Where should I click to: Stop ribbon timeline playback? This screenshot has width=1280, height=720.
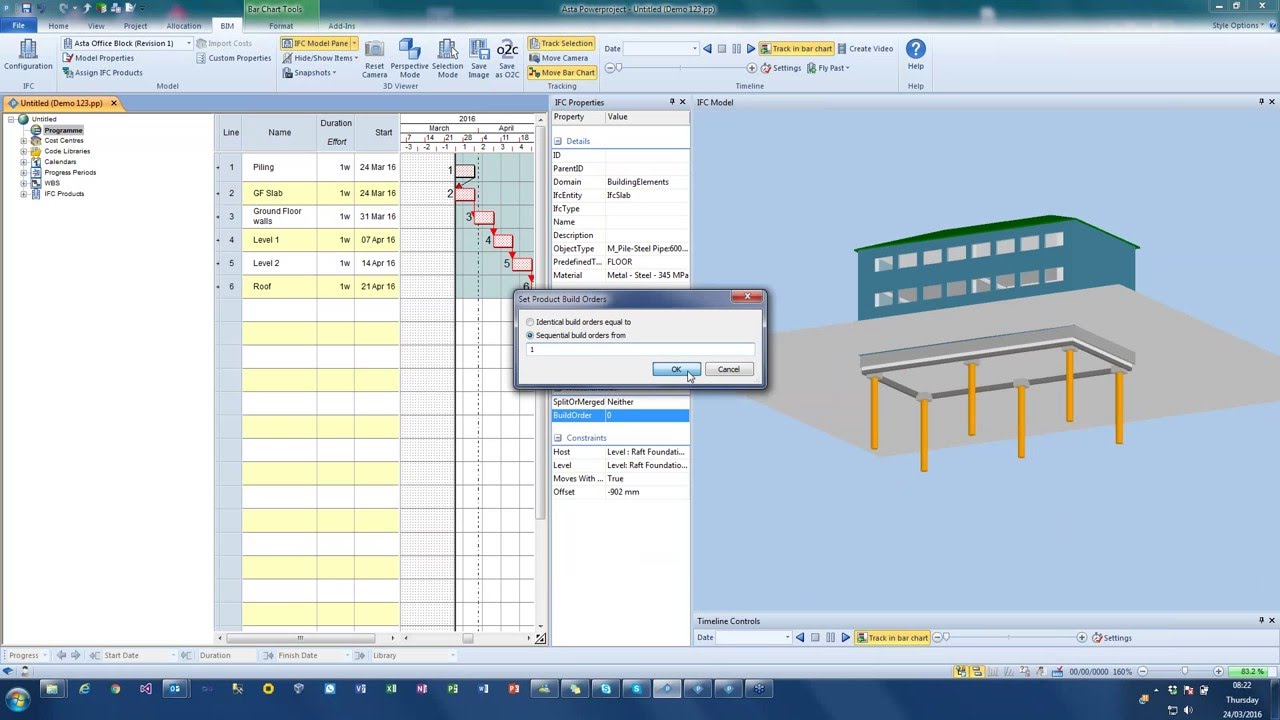(x=722, y=48)
